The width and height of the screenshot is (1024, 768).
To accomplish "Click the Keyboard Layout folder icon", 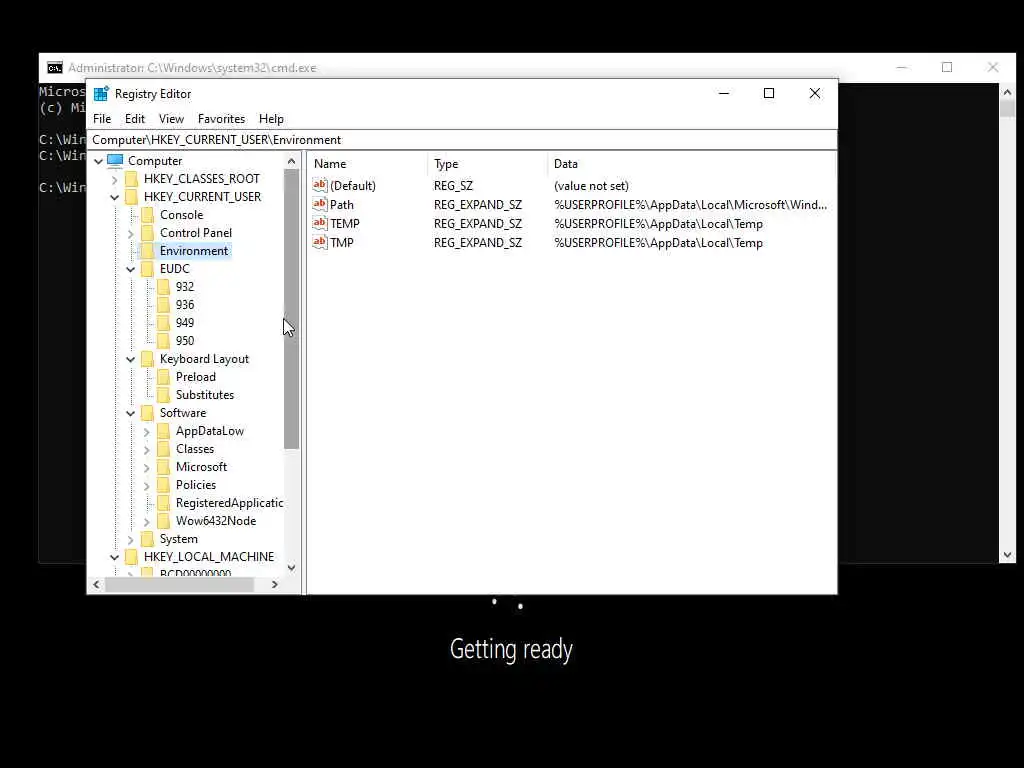I will click(148, 359).
